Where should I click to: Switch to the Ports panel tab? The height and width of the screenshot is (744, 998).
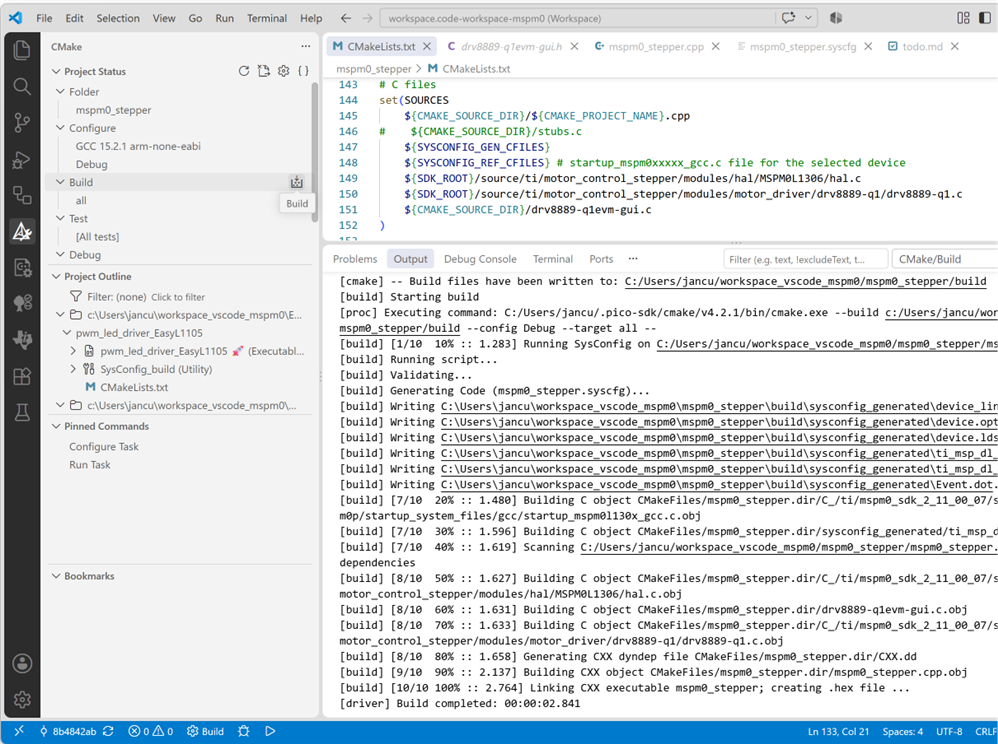[x=601, y=259]
